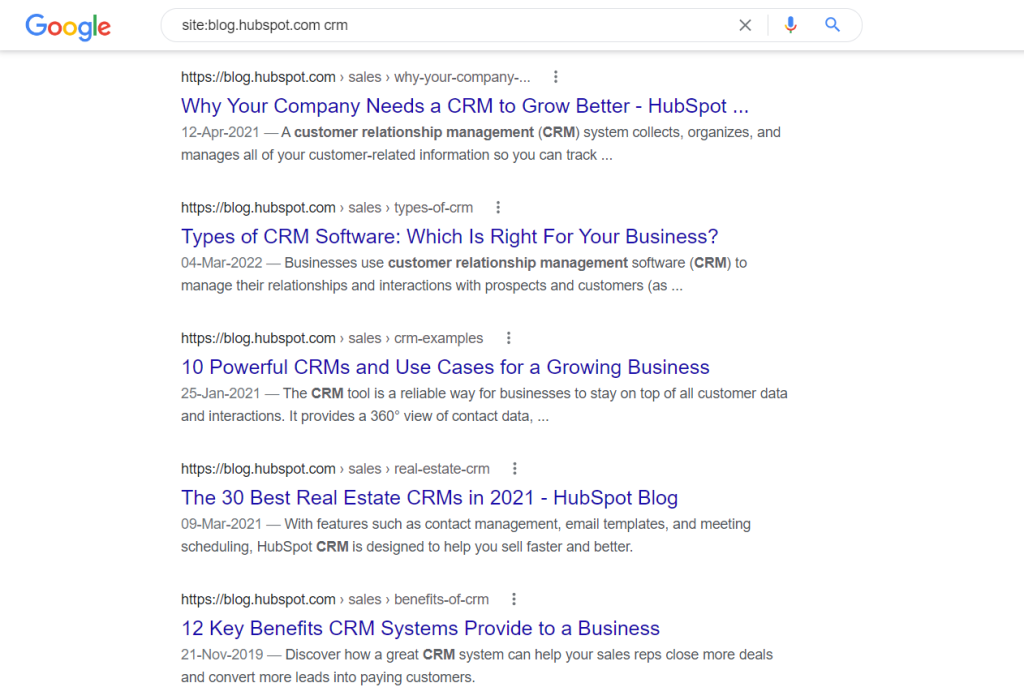The image size is (1024, 700).
Task: Open three-dot menu beside crm-examples URL
Action: coord(509,338)
